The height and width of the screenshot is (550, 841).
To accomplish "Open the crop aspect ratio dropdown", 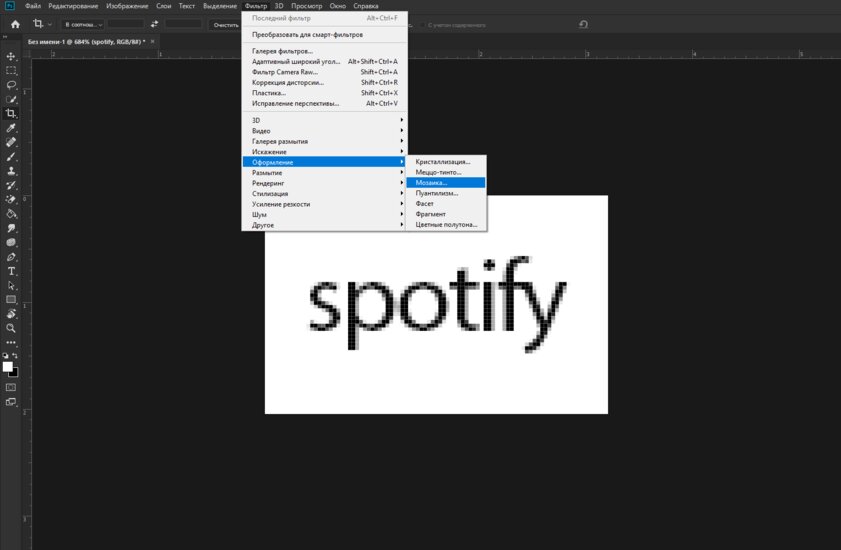I will [82, 24].
